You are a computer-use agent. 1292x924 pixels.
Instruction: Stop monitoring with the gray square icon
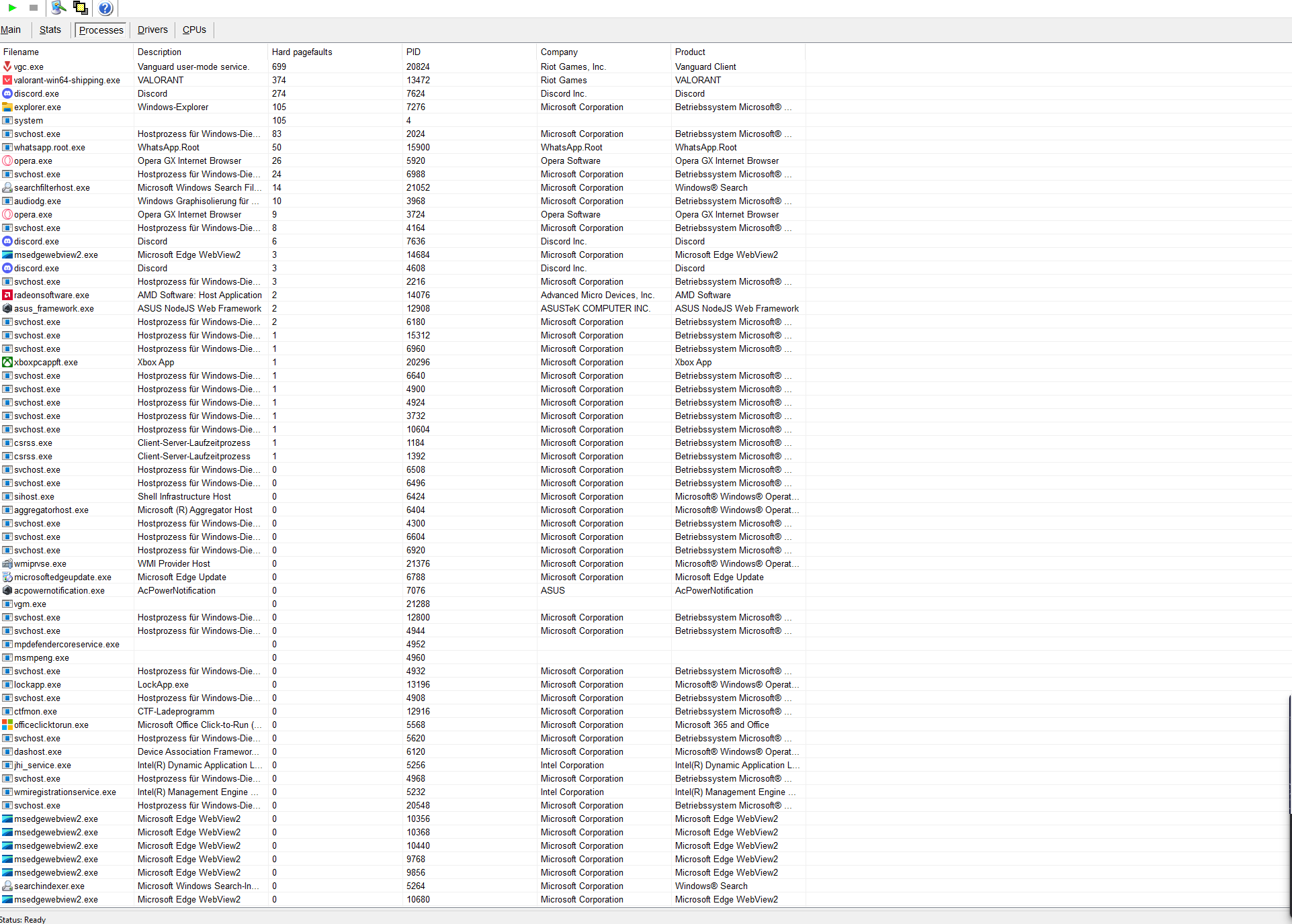[x=34, y=8]
